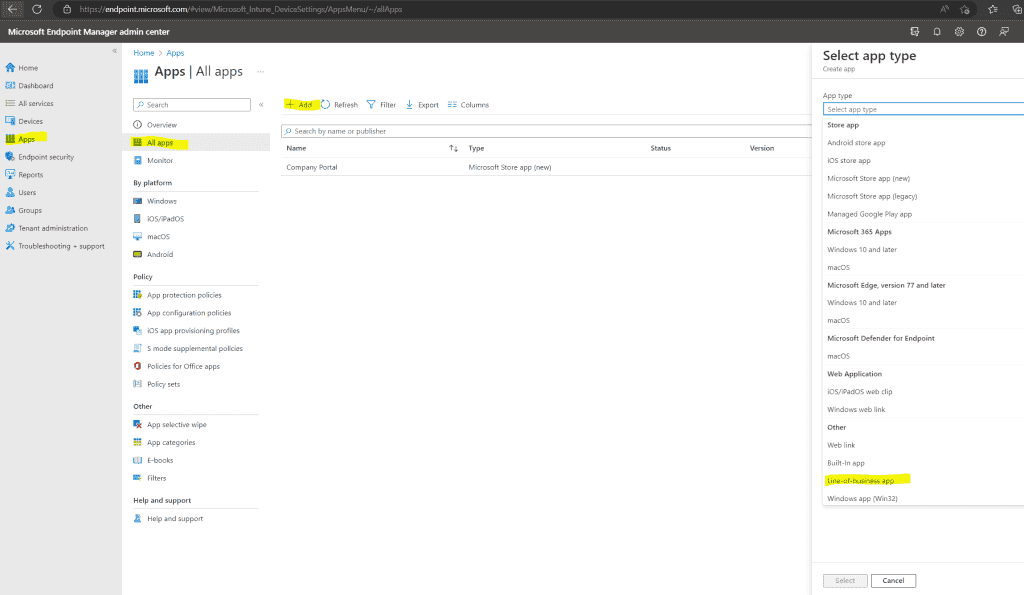Image resolution: width=1024 pixels, height=595 pixels.
Task: Open the Filter option in the toolbar
Action: [384, 104]
